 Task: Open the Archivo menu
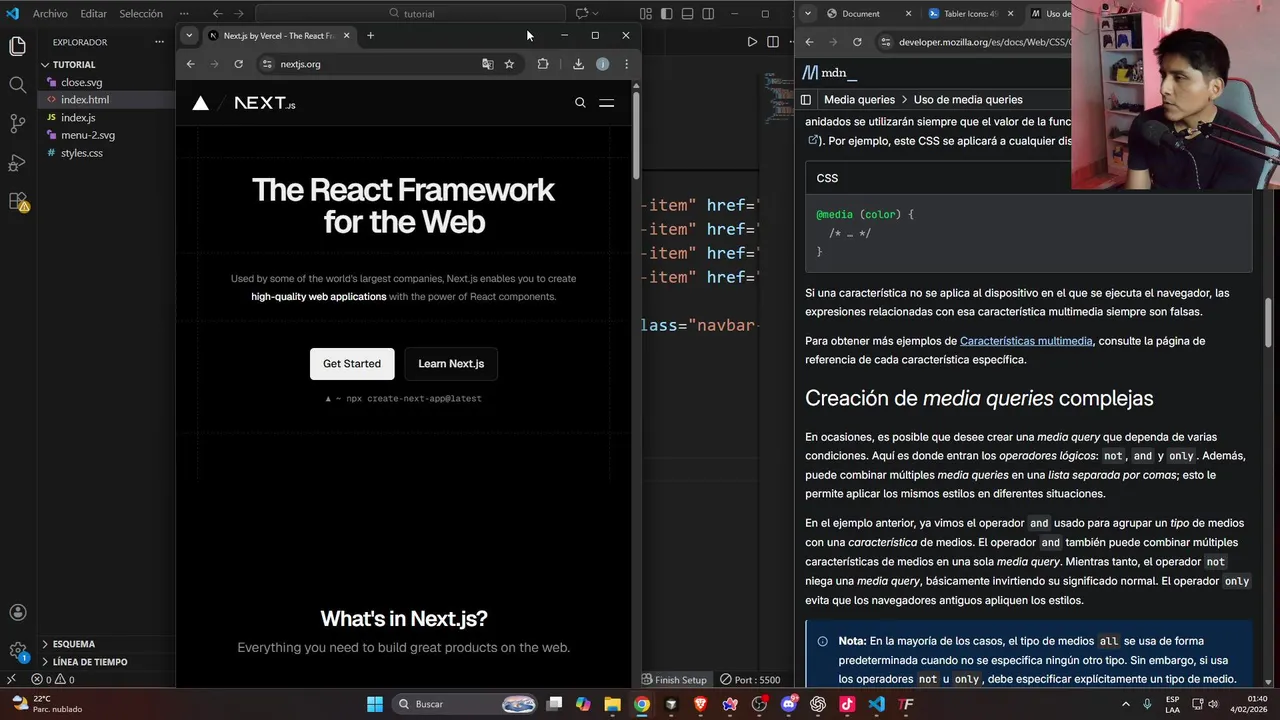[50, 14]
